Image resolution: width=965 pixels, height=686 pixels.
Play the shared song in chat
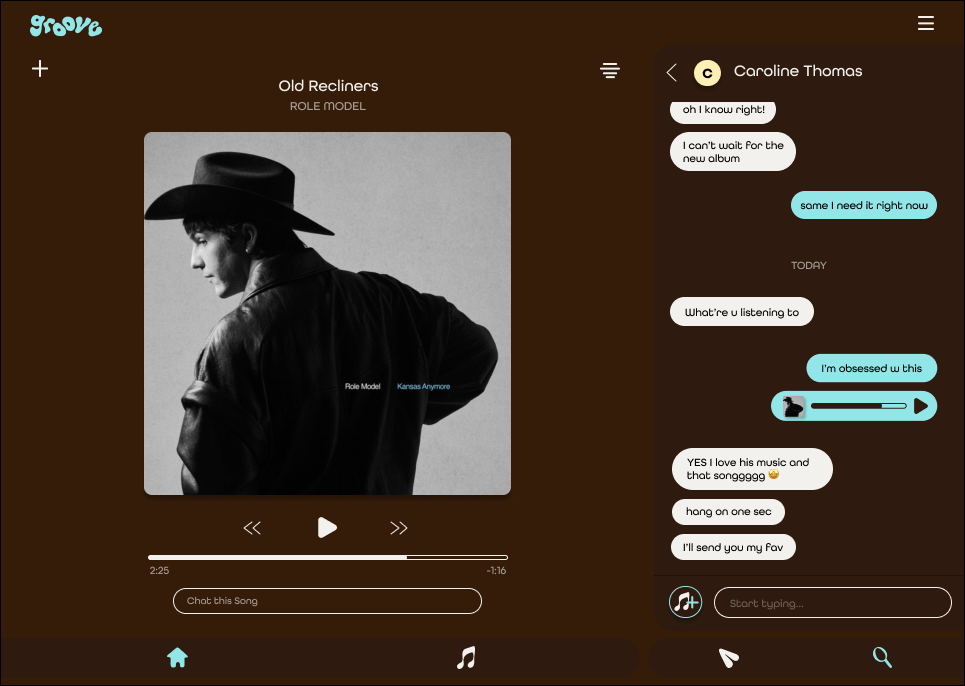coord(921,406)
